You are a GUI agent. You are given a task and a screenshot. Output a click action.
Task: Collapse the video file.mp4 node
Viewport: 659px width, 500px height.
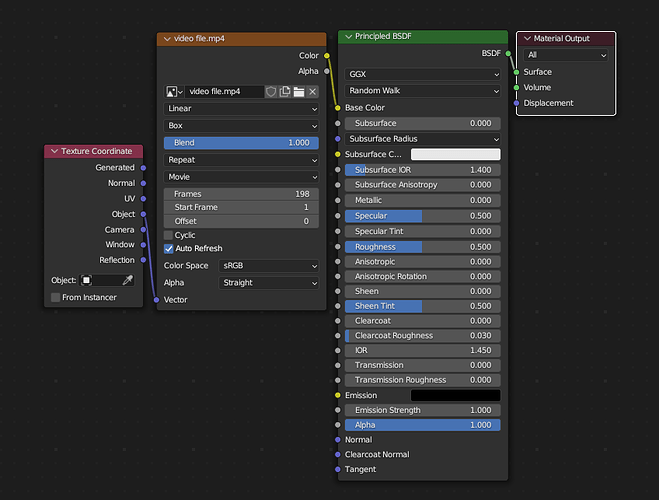(x=167, y=39)
